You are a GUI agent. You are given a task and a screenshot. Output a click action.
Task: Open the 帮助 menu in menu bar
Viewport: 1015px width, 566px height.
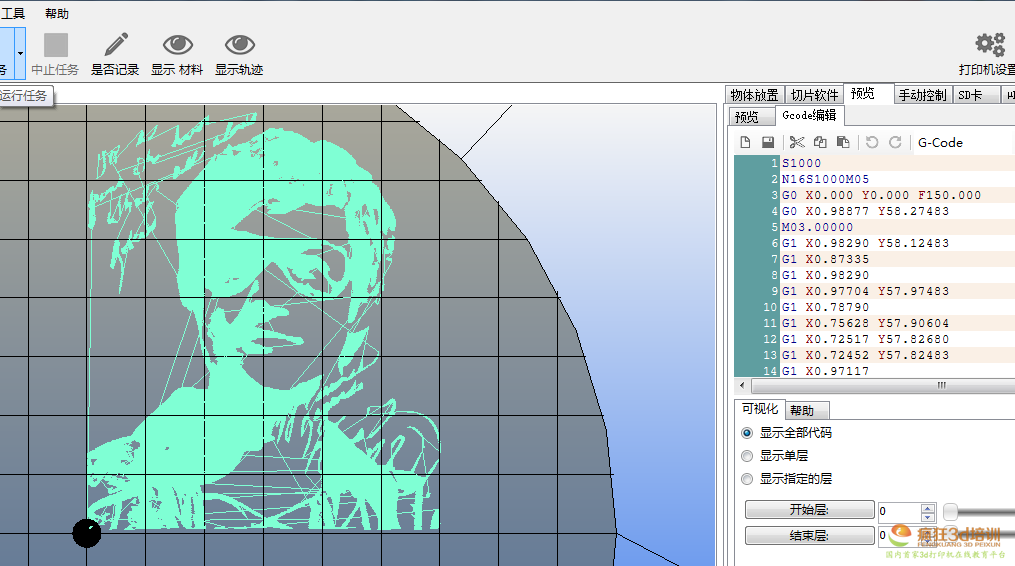coord(57,14)
